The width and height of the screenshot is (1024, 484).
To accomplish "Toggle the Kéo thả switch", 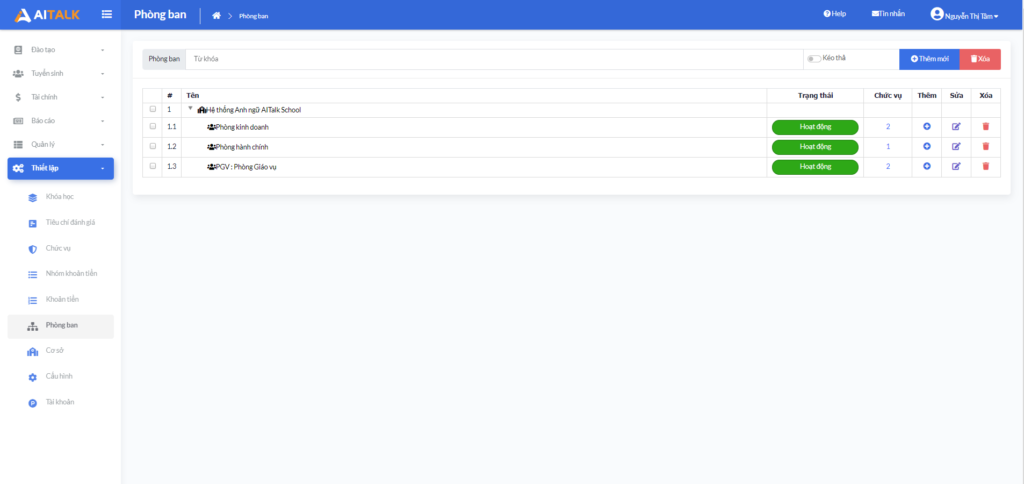I will pyautogui.click(x=814, y=59).
